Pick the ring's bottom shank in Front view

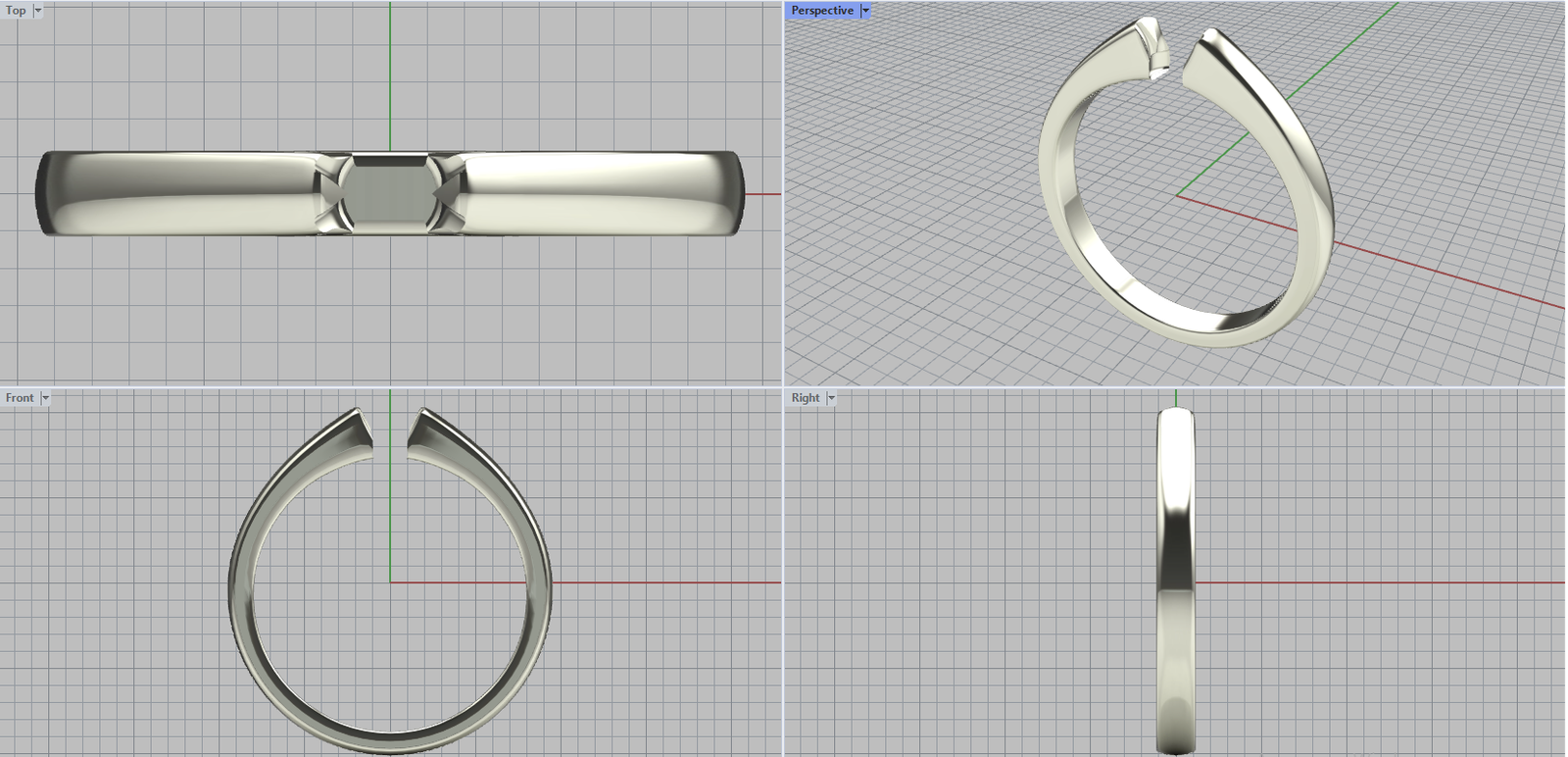coord(390,740)
